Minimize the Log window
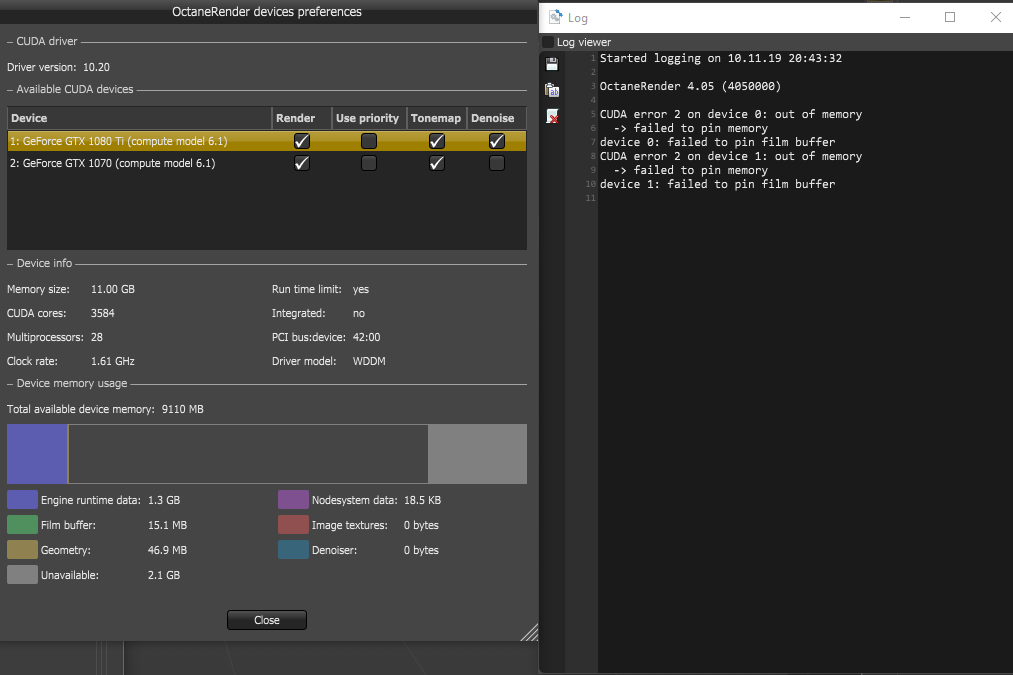The image size is (1013, 675). coord(905,17)
